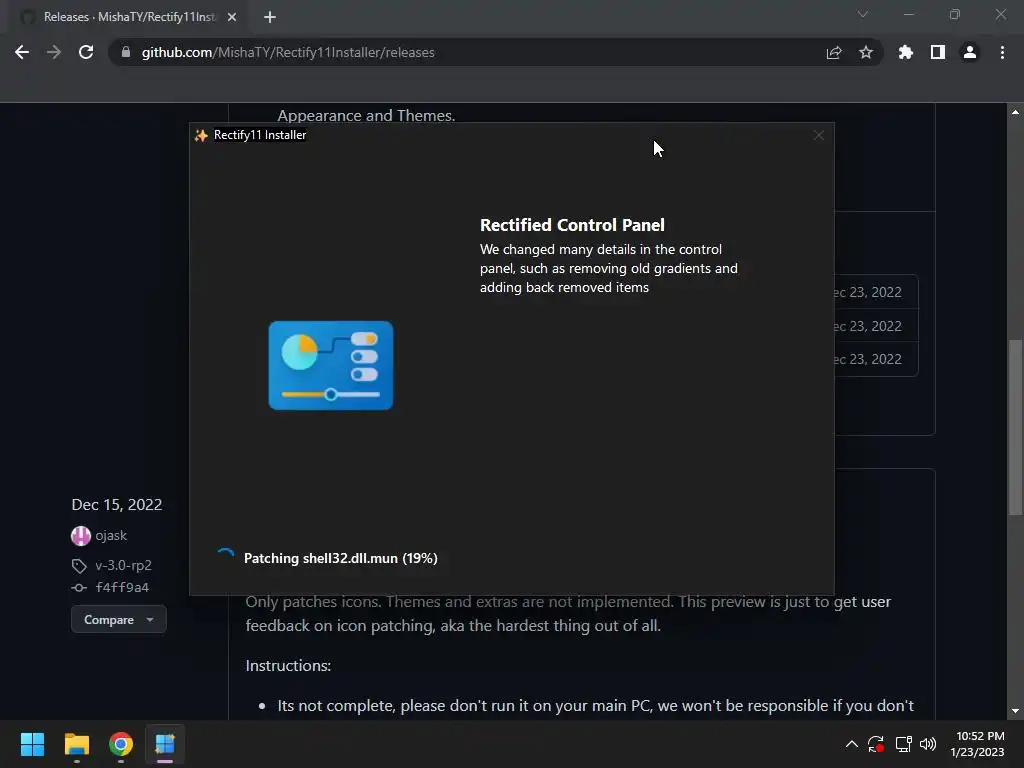The width and height of the screenshot is (1024, 768).
Task: Click the Patching shell32.dll.mun status text
Action: pos(341,558)
